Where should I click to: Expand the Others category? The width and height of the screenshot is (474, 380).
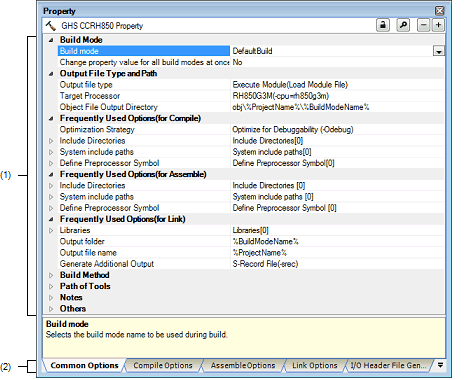tap(51, 309)
